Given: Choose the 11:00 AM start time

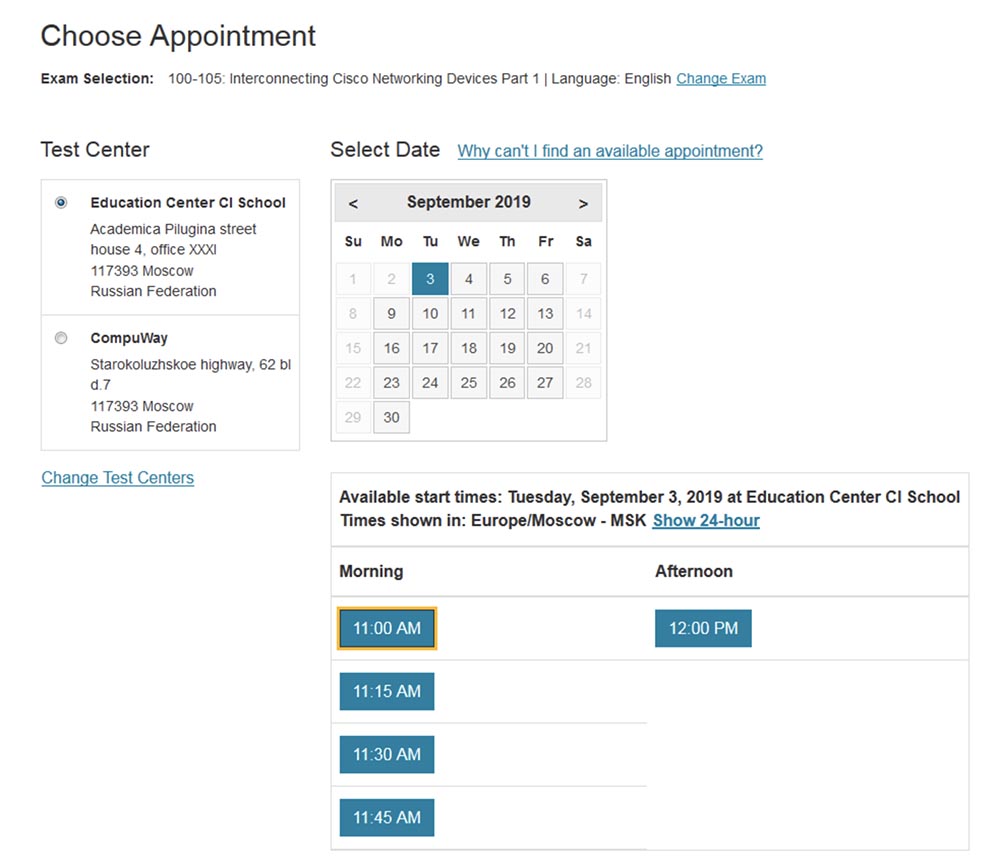Looking at the screenshot, I should coord(387,629).
